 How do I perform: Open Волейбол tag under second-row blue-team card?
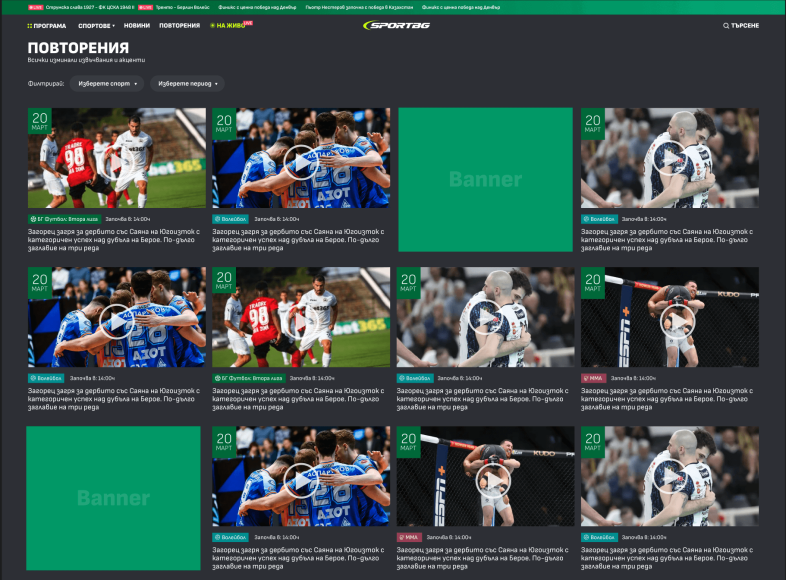click(46, 378)
